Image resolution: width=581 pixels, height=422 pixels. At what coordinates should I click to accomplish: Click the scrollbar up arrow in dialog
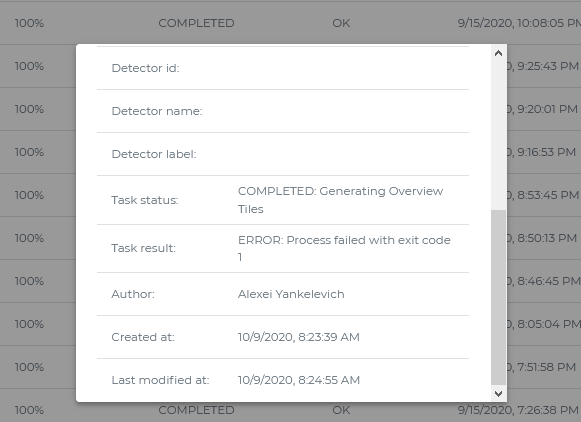498,53
